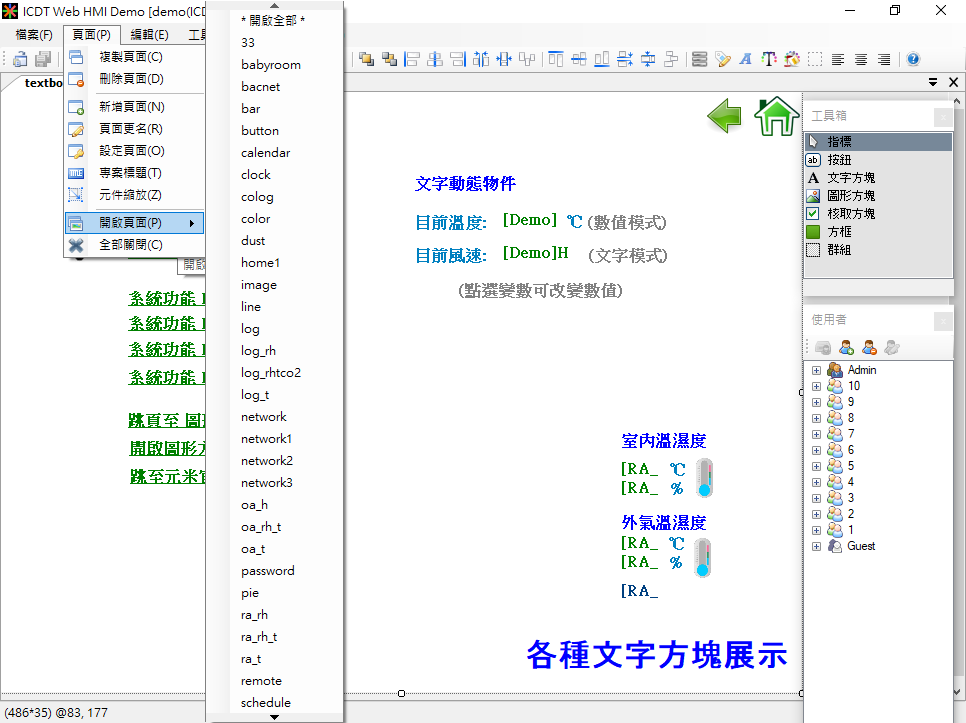Choose the 核取方塊 checkbox tool
The width and height of the screenshot is (966, 723).
tap(850, 214)
